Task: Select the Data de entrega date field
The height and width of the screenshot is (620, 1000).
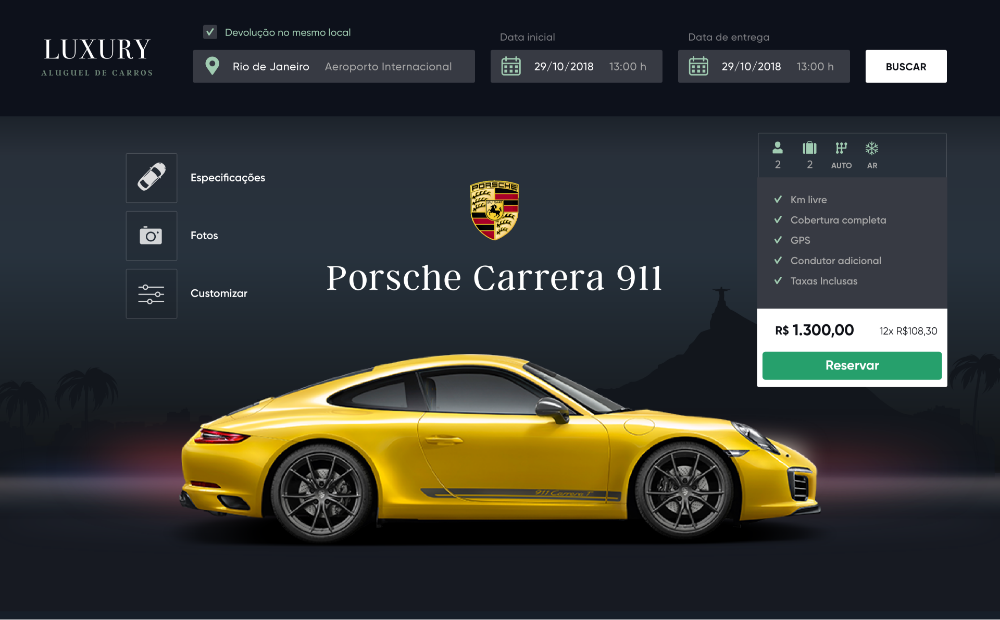Action: pyautogui.click(x=763, y=66)
